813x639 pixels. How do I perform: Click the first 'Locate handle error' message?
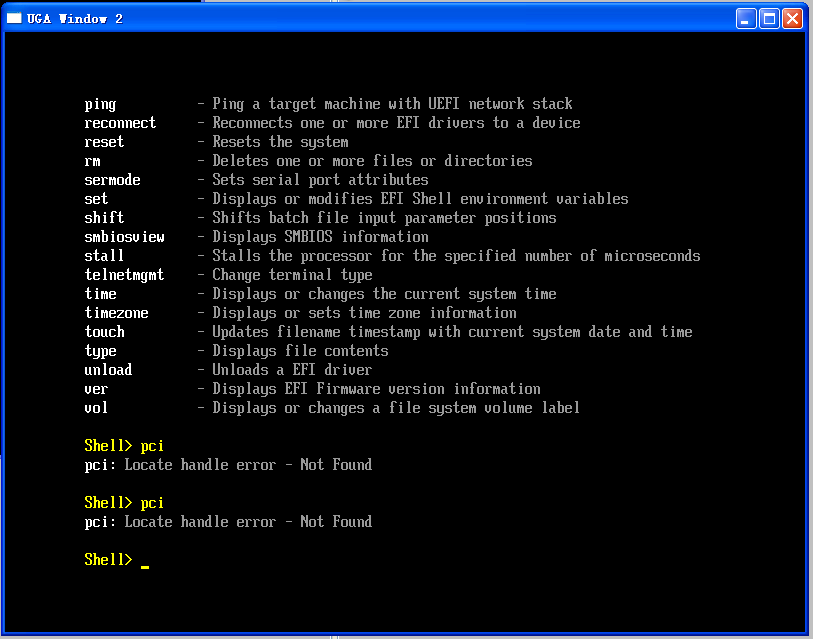coord(200,465)
